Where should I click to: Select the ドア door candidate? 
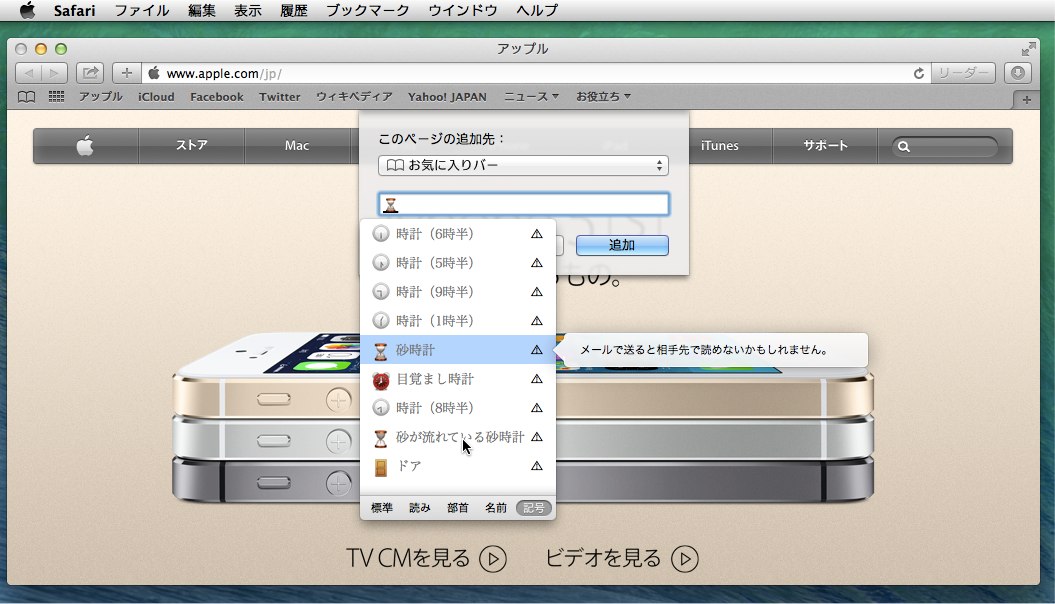[x=458, y=466]
